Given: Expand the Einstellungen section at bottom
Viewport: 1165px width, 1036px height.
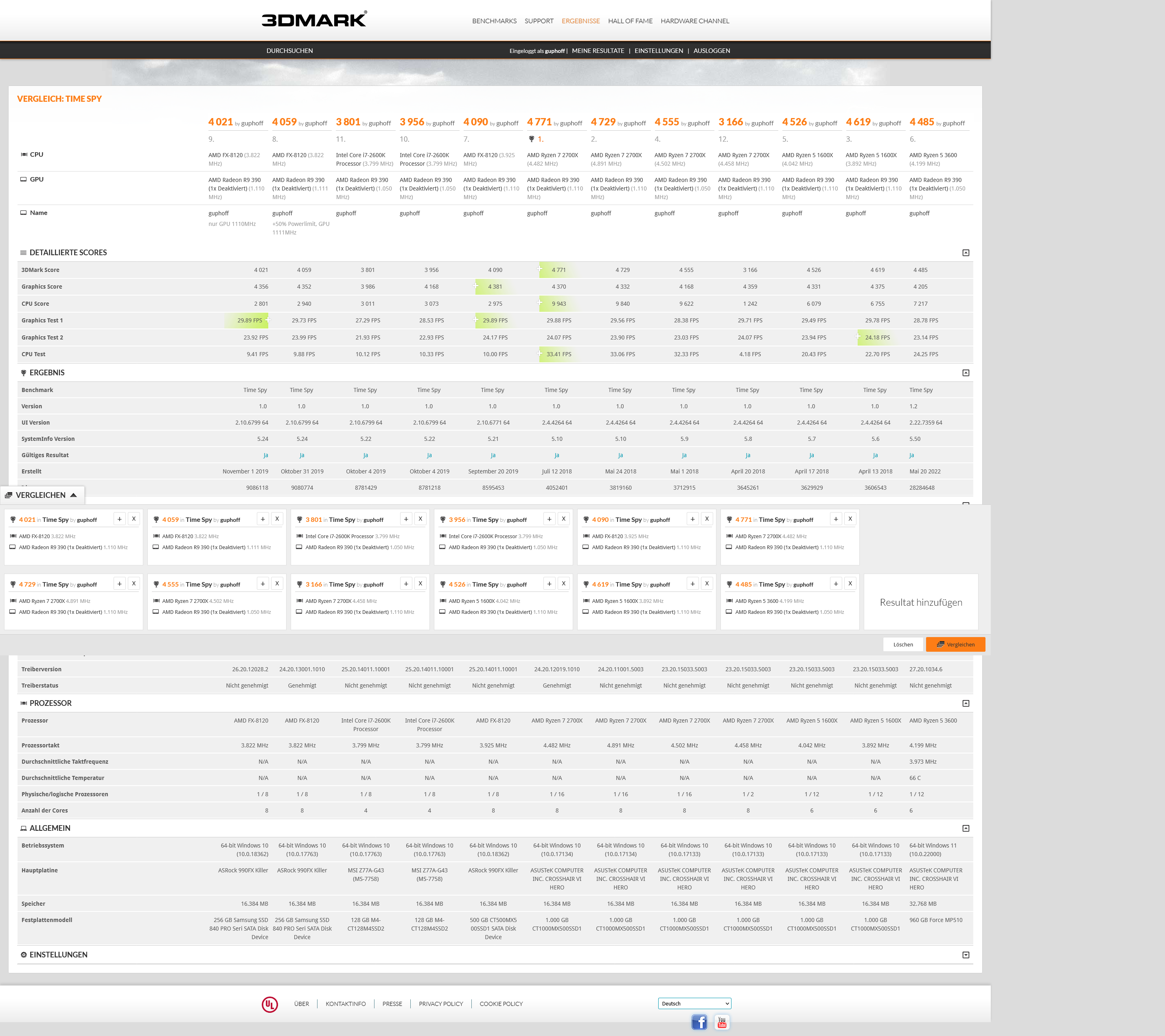Looking at the screenshot, I should tap(966, 955).
